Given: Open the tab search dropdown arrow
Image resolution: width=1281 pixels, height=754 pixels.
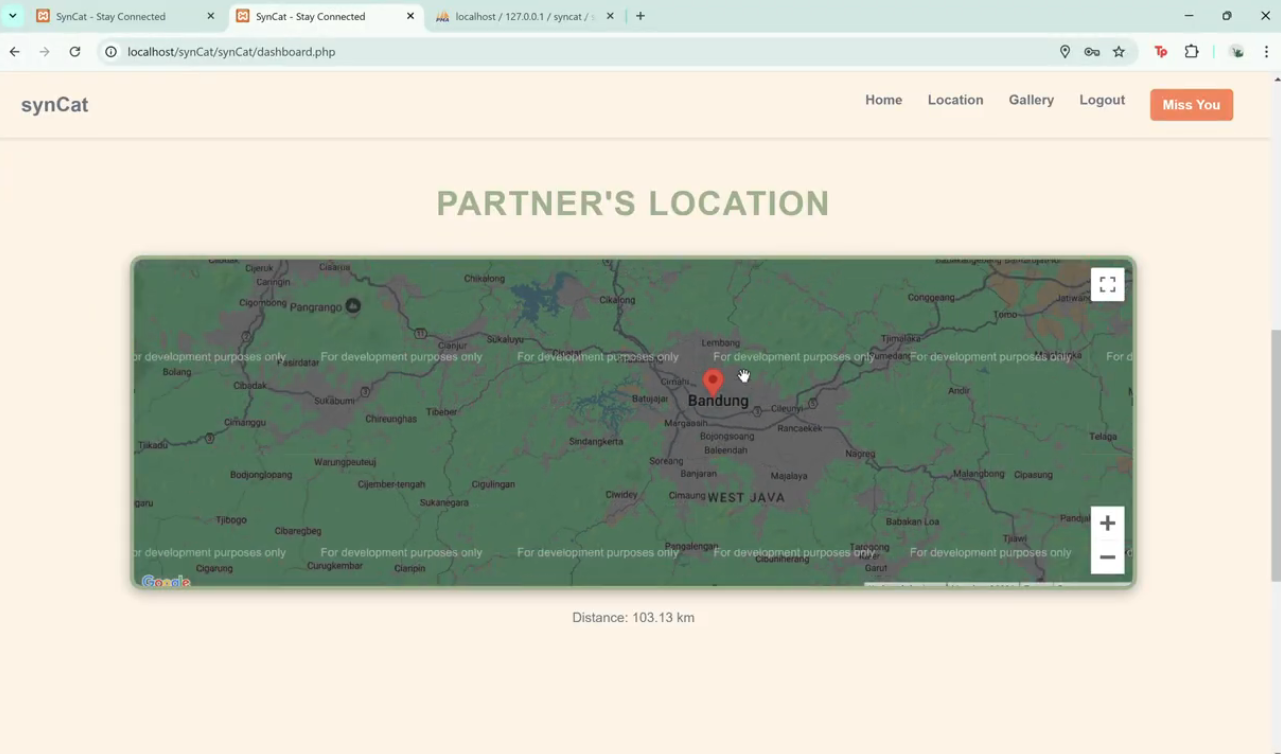Looking at the screenshot, I should (13, 16).
